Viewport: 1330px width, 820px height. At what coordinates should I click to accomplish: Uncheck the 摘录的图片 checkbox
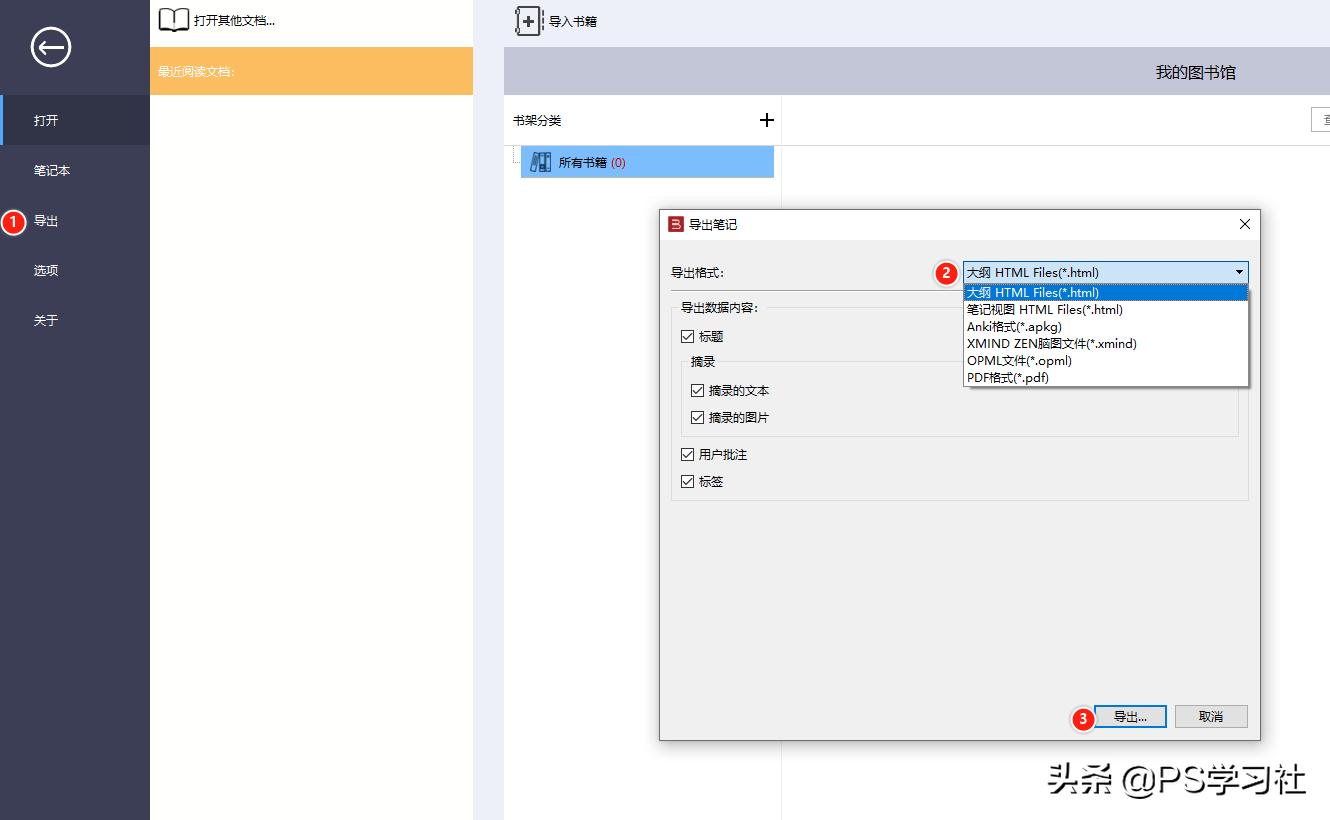(697, 418)
